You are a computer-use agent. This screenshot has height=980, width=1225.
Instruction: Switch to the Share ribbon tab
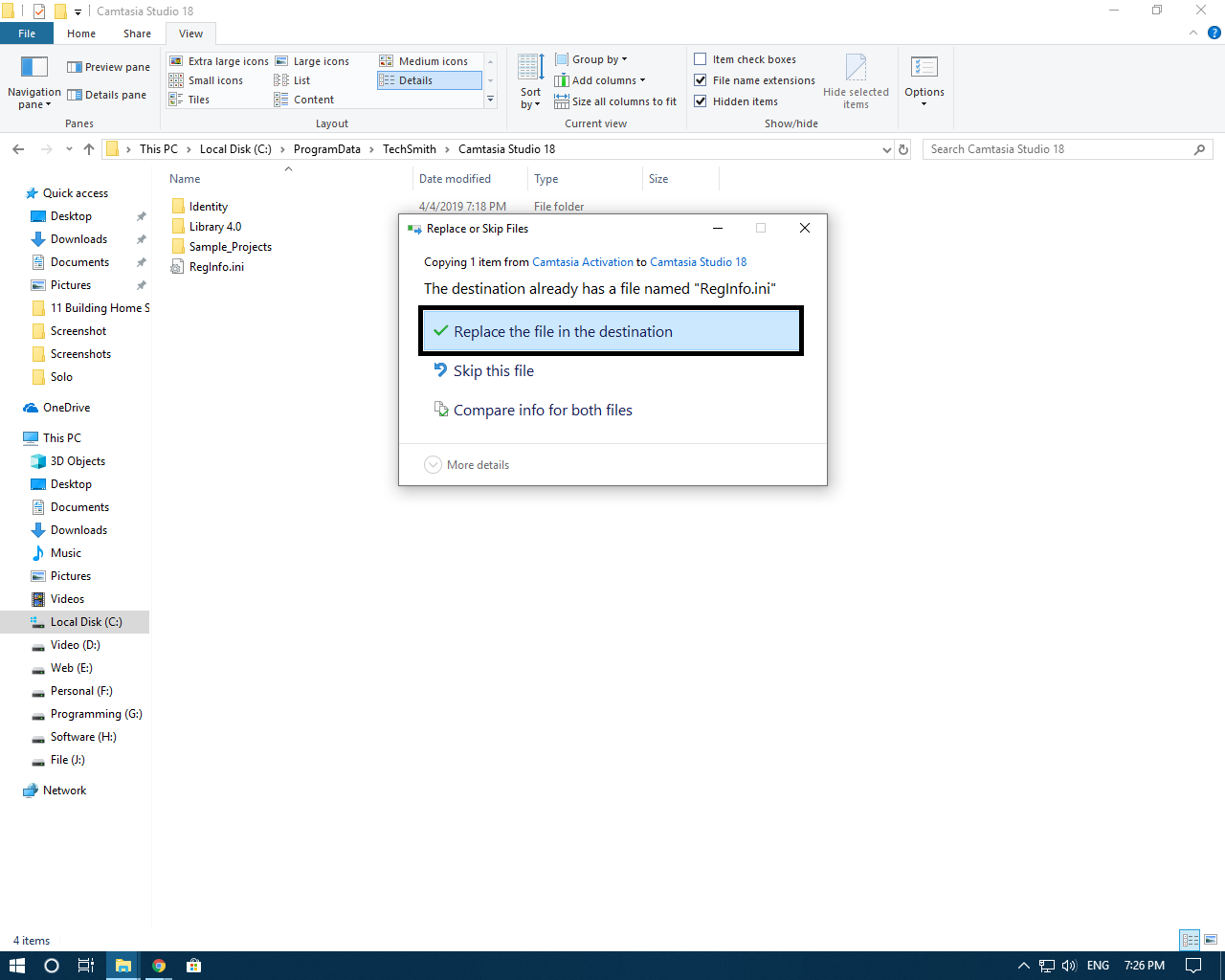point(137,33)
